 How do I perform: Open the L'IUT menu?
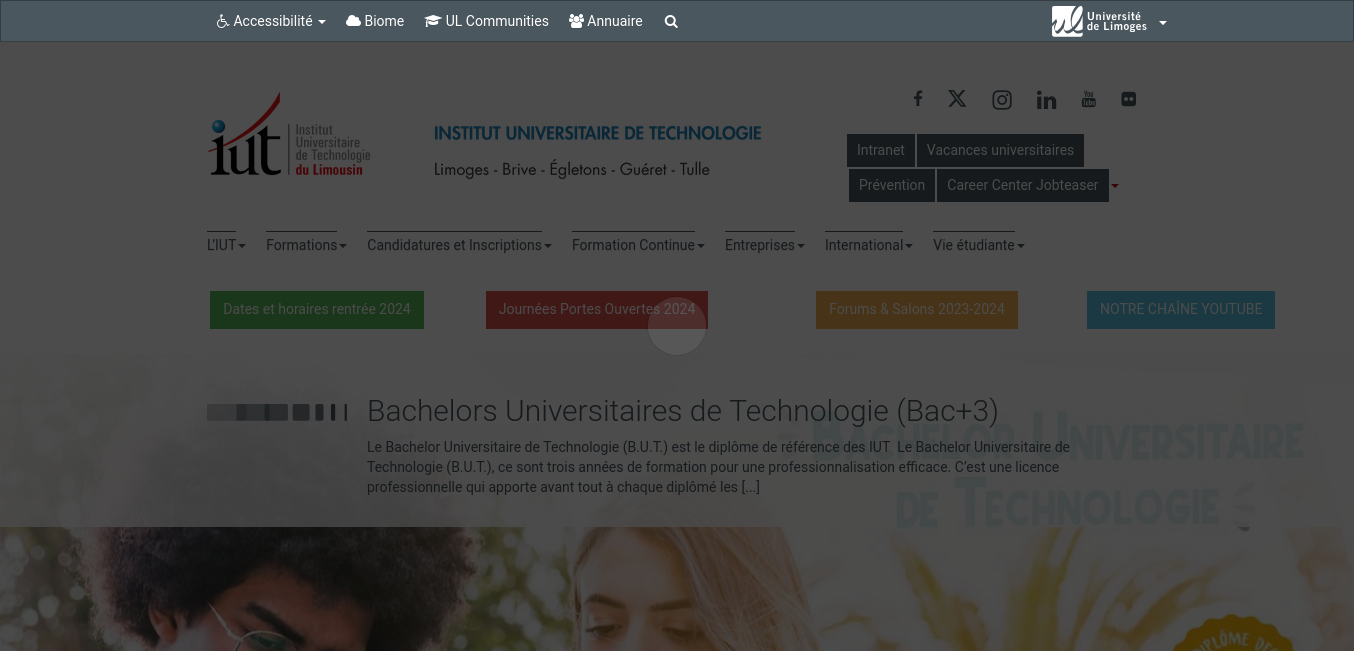(226, 245)
